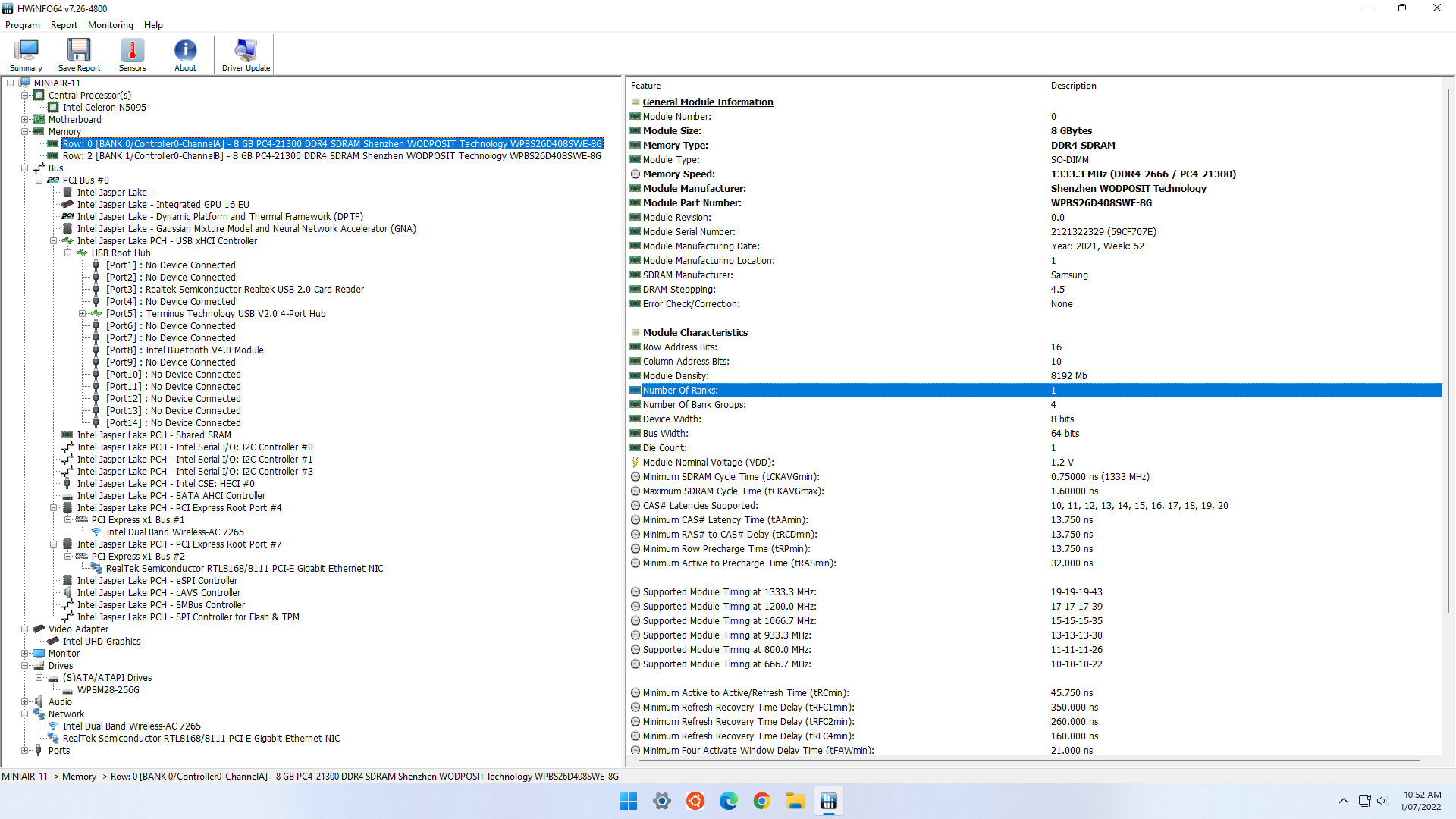Select the Memory Speed row
The width and height of the screenshot is (1456, 819).
1034,174
